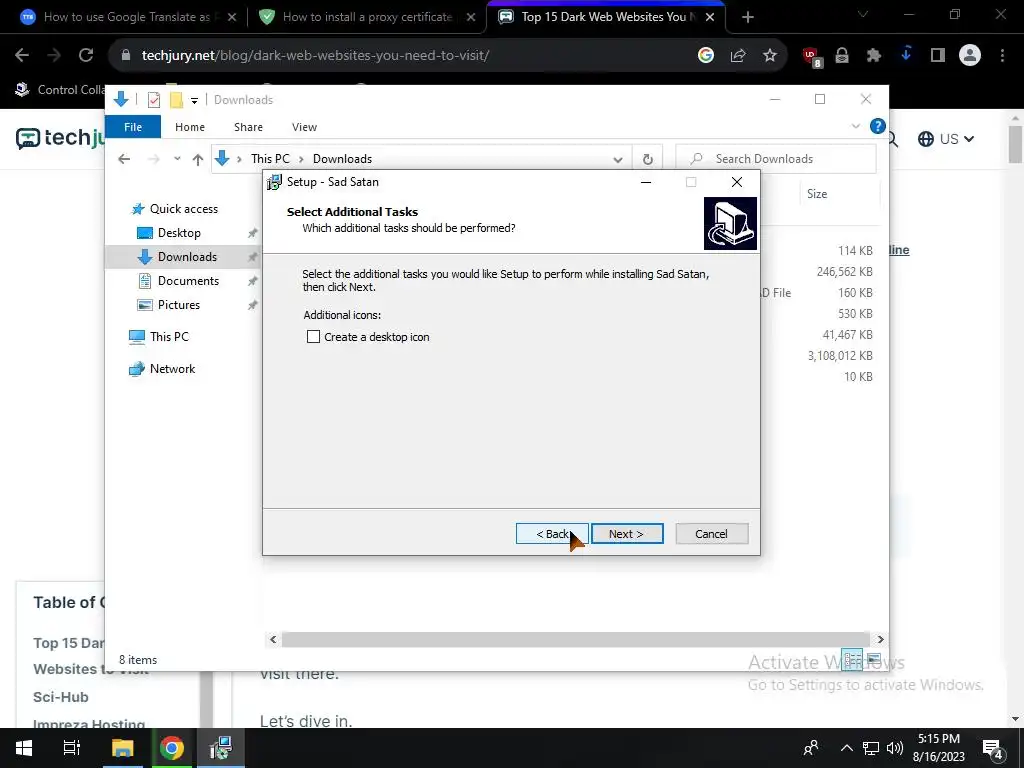1024x768 pixels.
Task: Open recent locations dropdown in Explorer
Action: [x=177, y=159]
